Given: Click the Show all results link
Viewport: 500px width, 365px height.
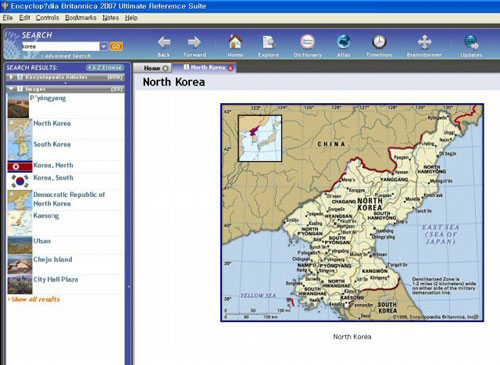Looking at the screenshot, I should coord(35,299).
